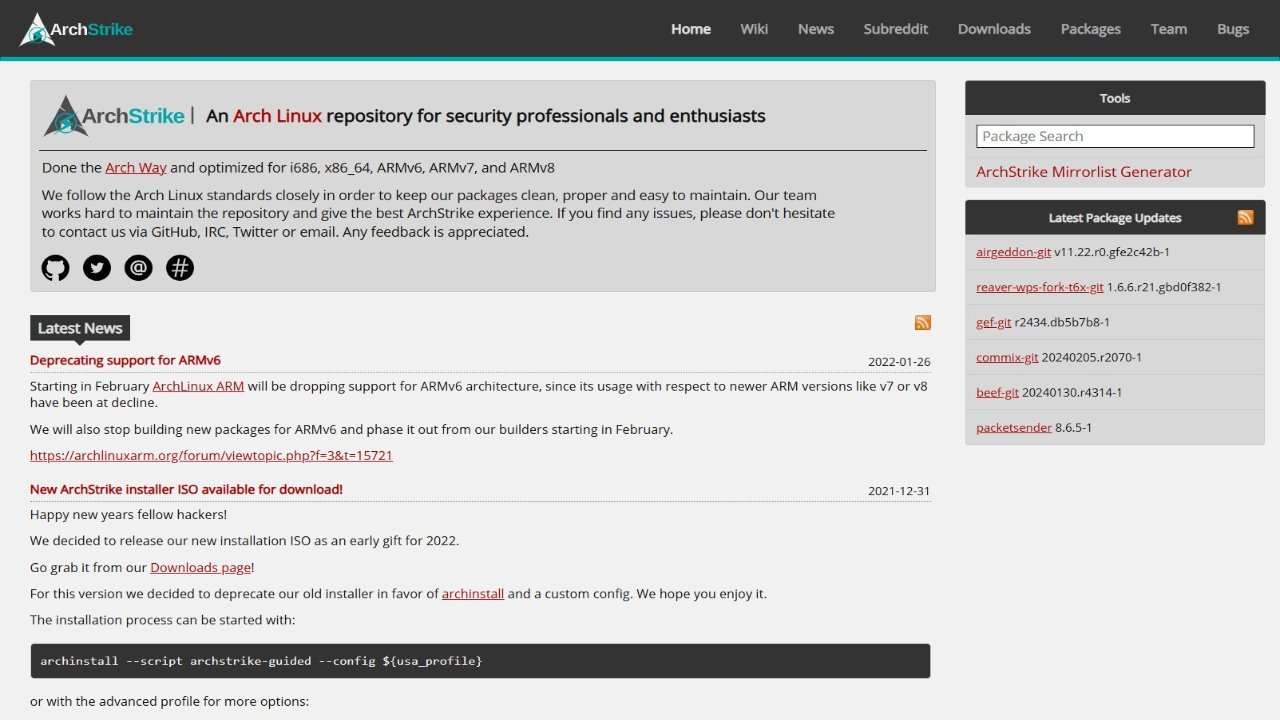Click the ArchStrike logo in the navbar
Viewport: 1280px width, 720px height.
coord(76,29)
